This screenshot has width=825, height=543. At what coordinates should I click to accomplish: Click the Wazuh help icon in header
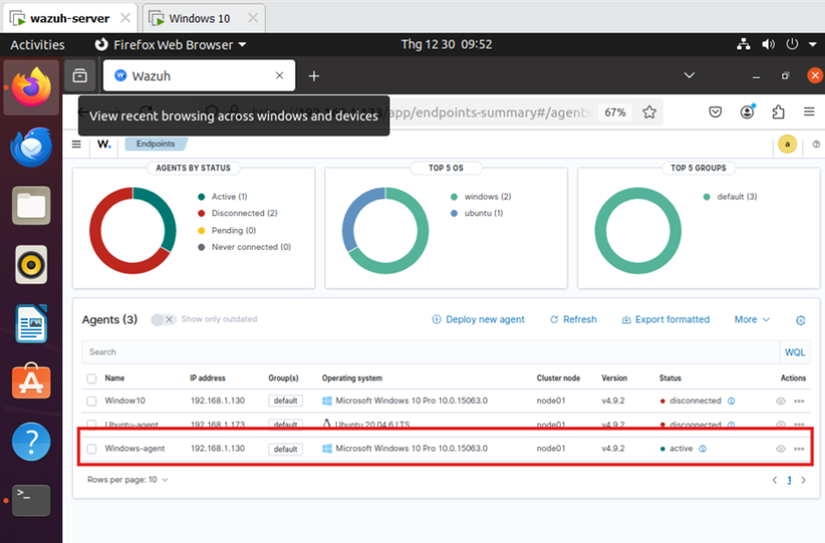click(x=816, y=144)
